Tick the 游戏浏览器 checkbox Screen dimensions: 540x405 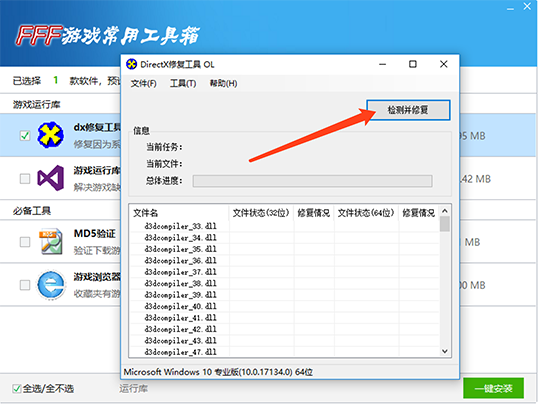coord(25,285)
